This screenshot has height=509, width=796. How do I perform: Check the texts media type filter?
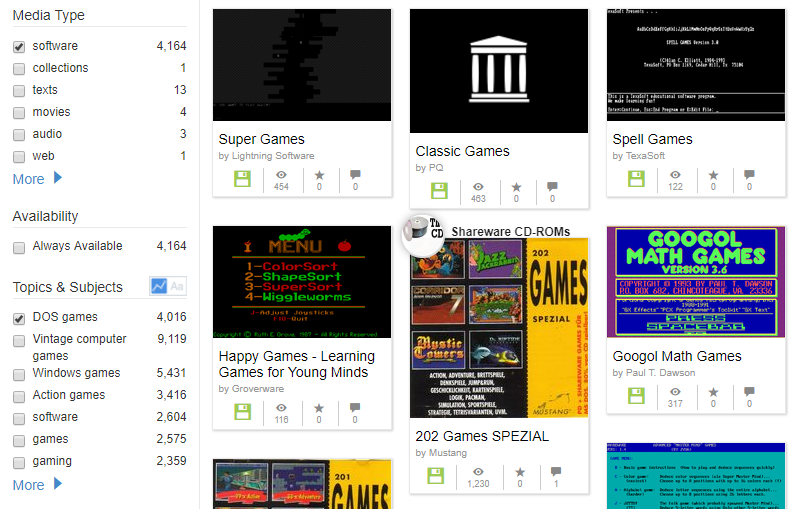point(19,91)
